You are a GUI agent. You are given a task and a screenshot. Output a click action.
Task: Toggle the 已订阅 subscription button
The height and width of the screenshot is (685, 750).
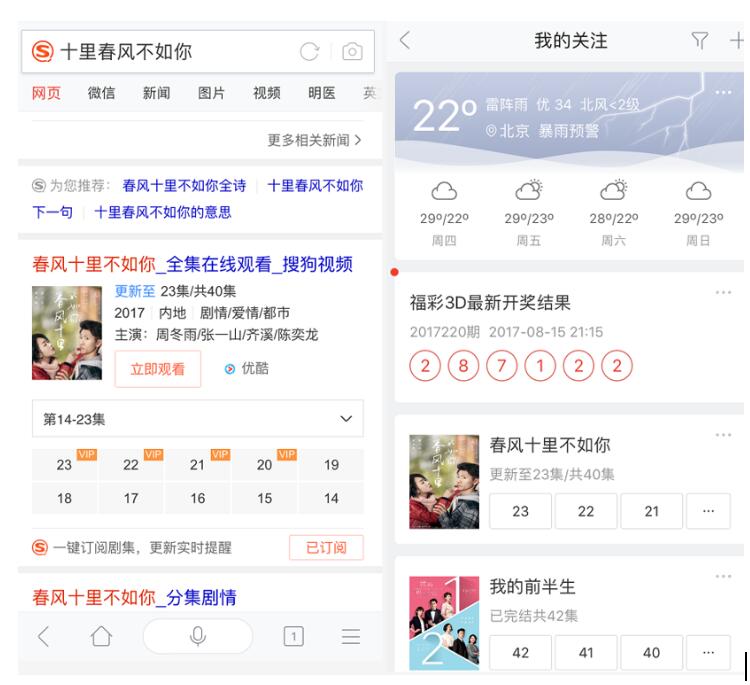326,548
